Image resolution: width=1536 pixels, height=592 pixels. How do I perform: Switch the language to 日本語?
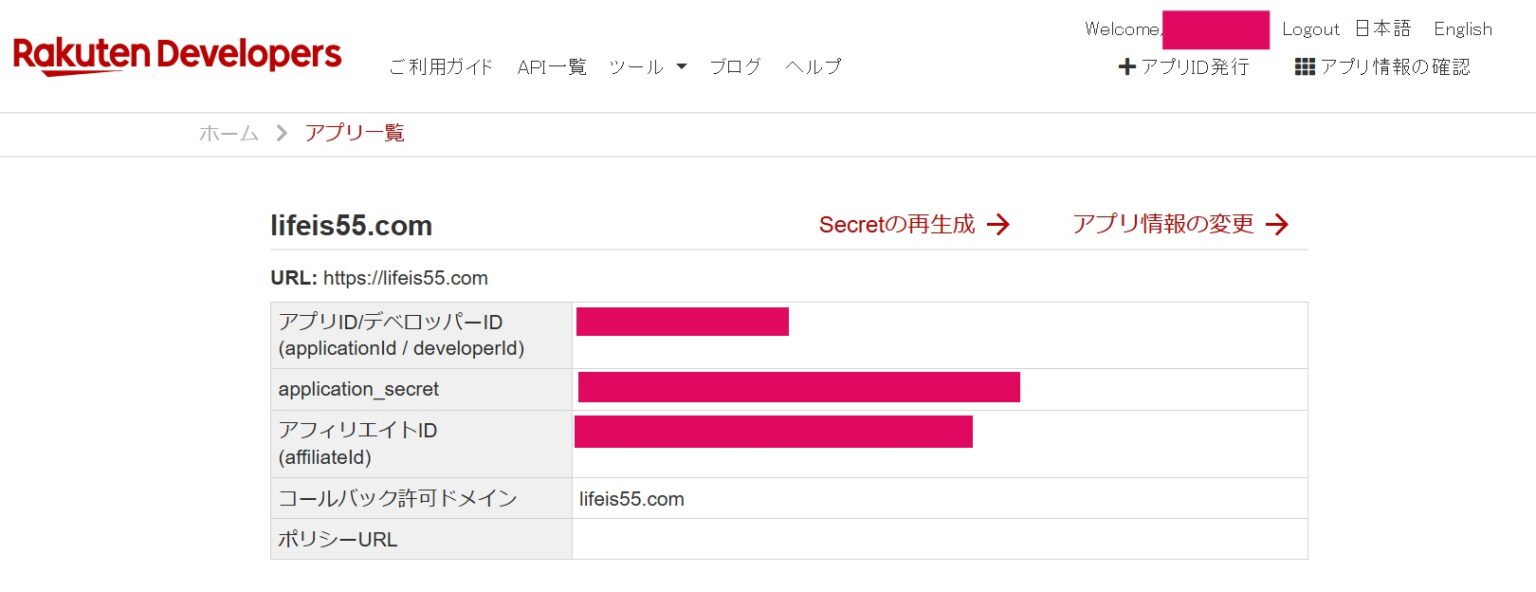click(x=1383, y=29)
